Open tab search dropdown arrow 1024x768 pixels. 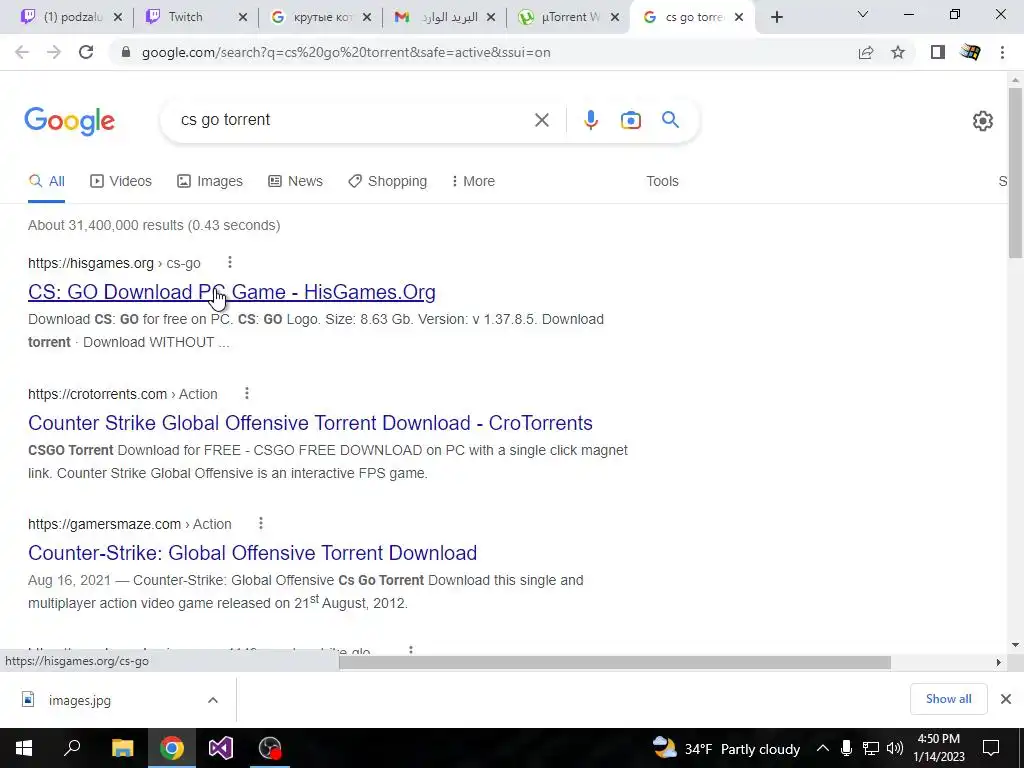coord(863,14)
